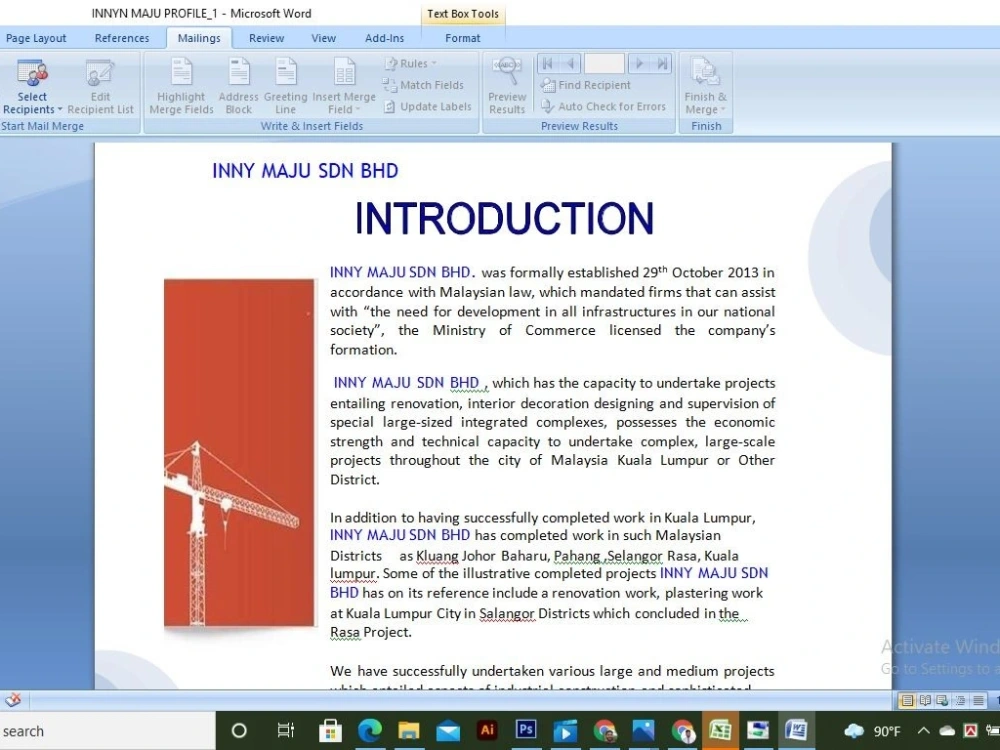Click Find Recipient
This screenshot has width=1000, height=750.
[585, 85]
